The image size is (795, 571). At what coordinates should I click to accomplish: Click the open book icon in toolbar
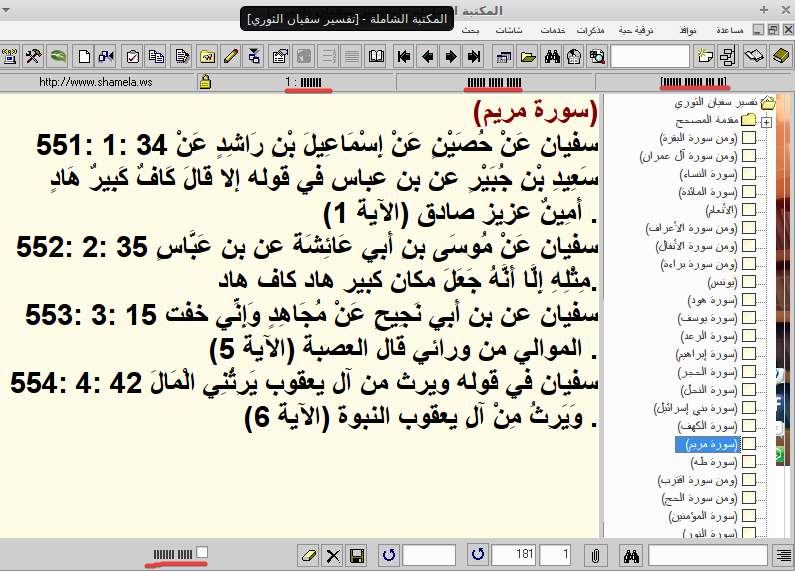coord(377,56)
